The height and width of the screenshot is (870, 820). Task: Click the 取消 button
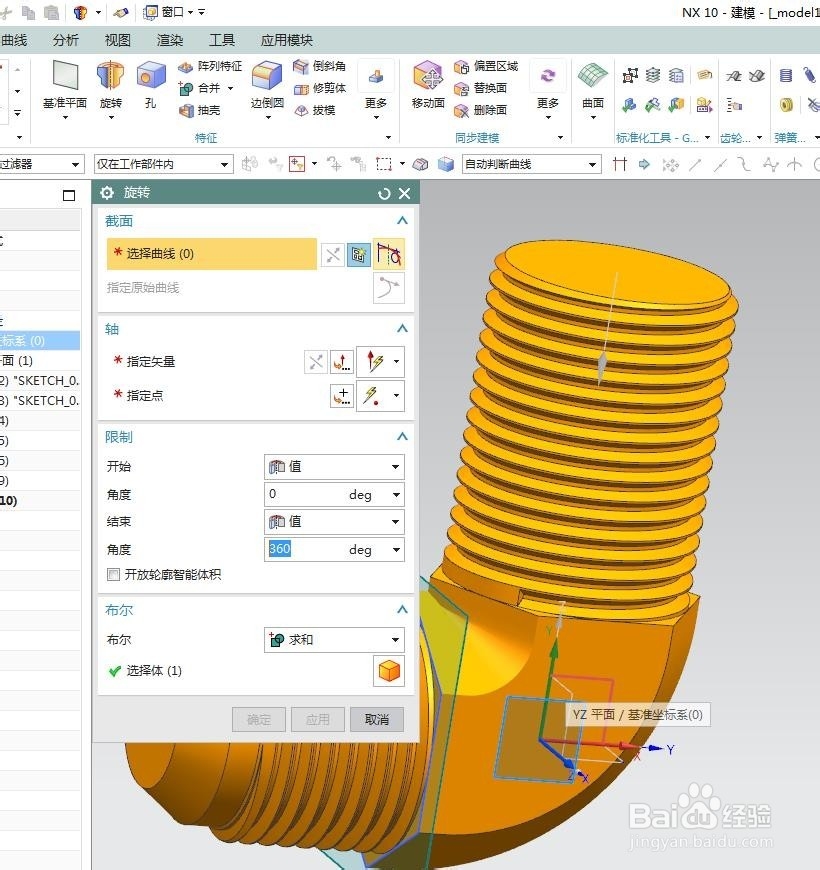click(x=377, y=720)
